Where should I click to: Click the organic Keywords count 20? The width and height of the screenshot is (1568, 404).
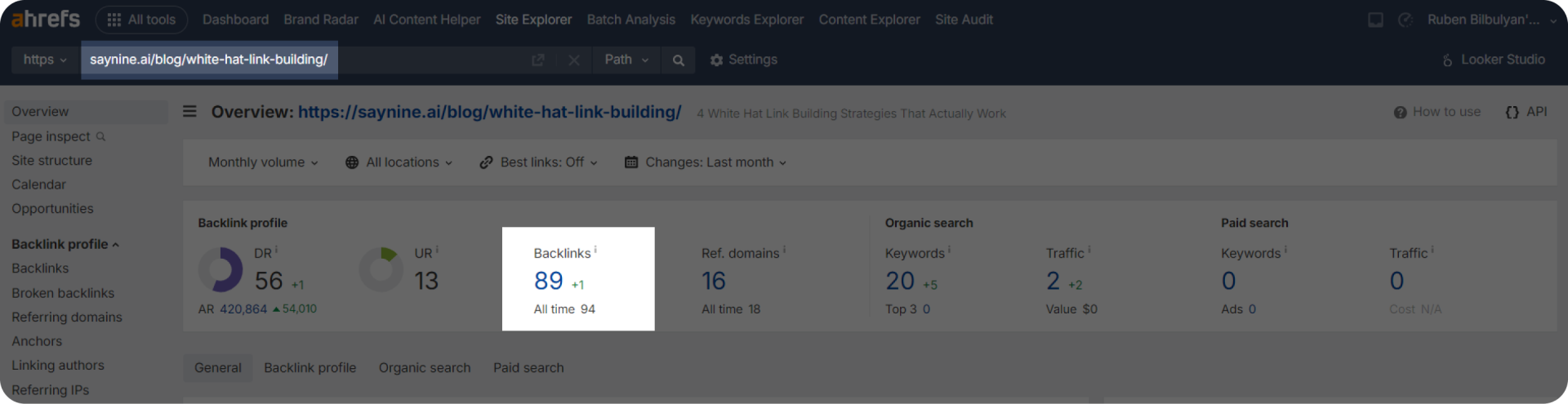(900, 281)
